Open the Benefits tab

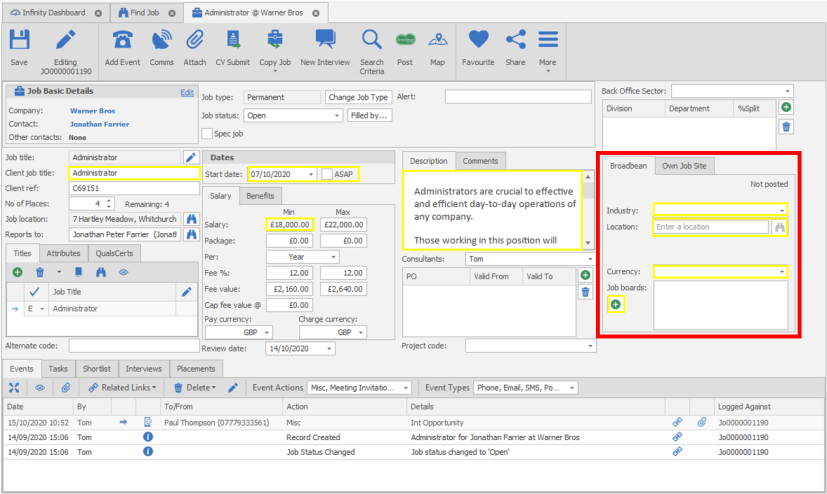point(260,196)
